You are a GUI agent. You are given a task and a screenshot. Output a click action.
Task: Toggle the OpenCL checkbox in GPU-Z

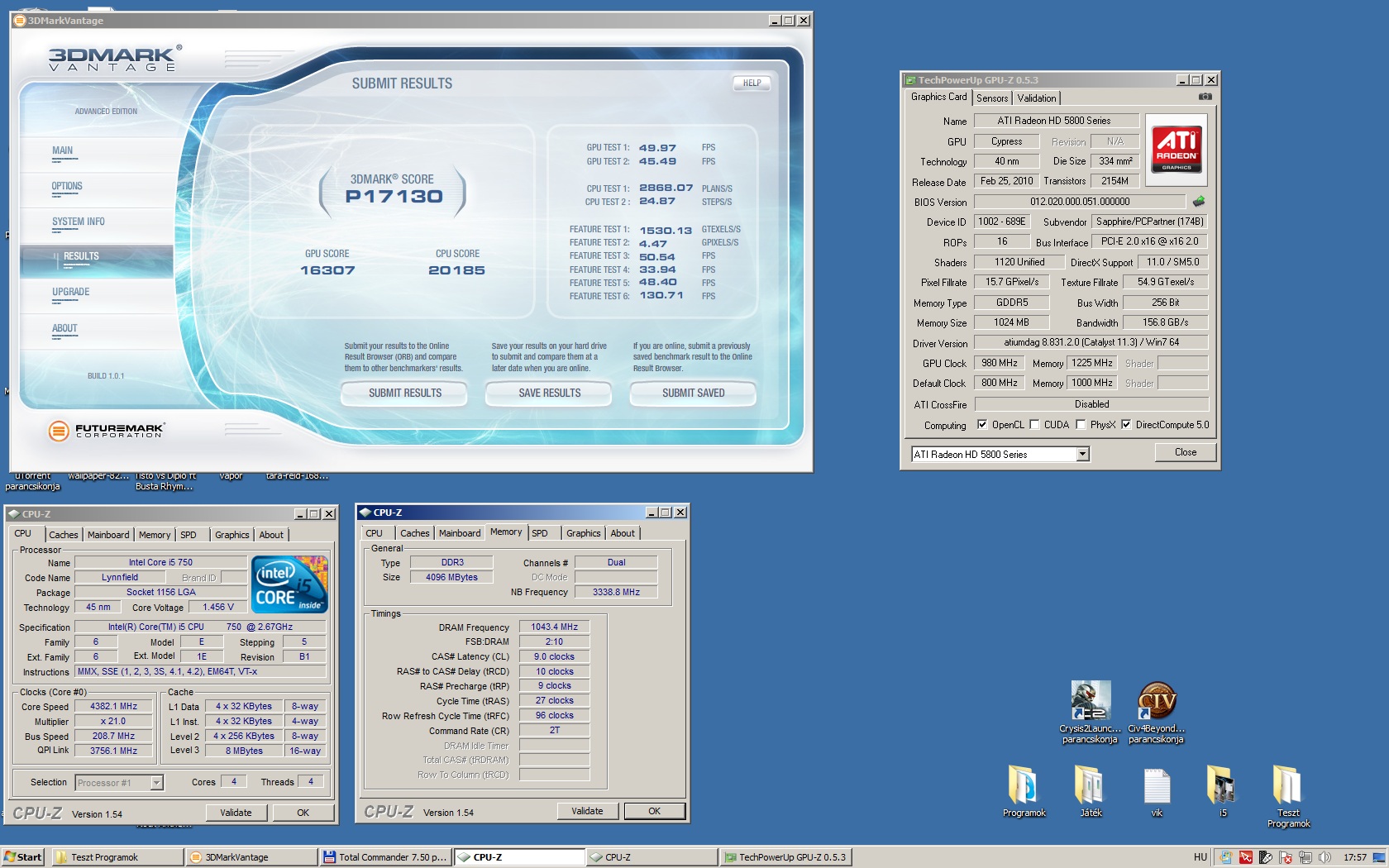982,425
